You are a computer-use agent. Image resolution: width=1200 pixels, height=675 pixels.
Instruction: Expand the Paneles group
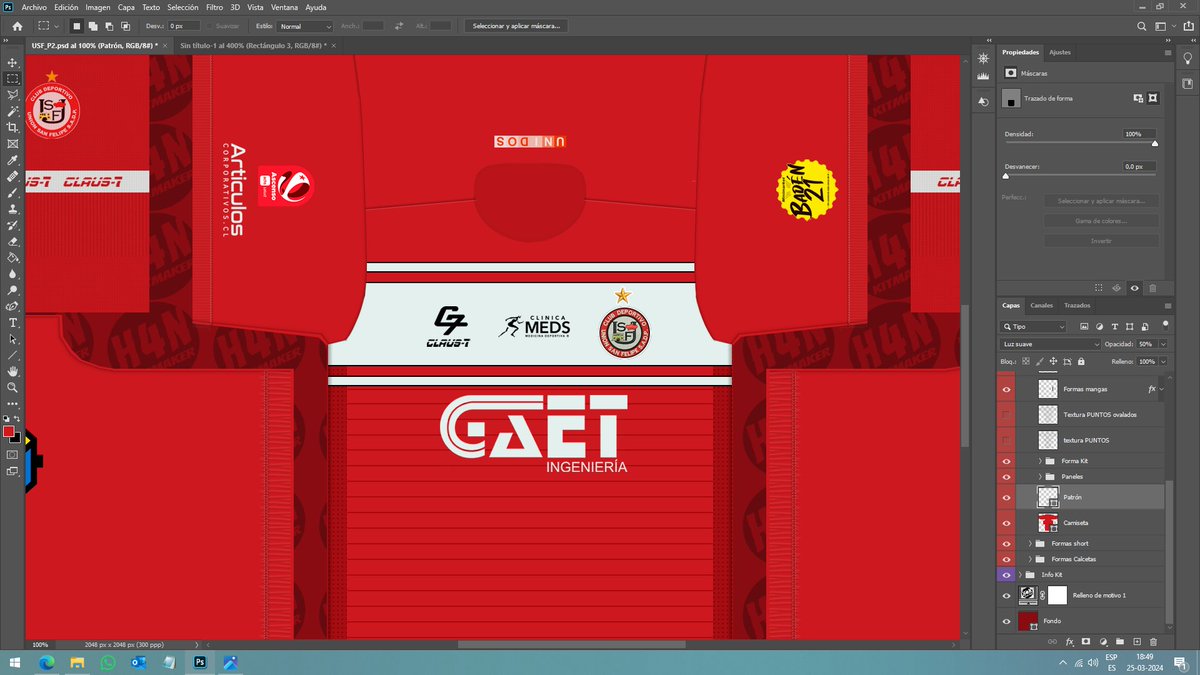[1040, 476]
